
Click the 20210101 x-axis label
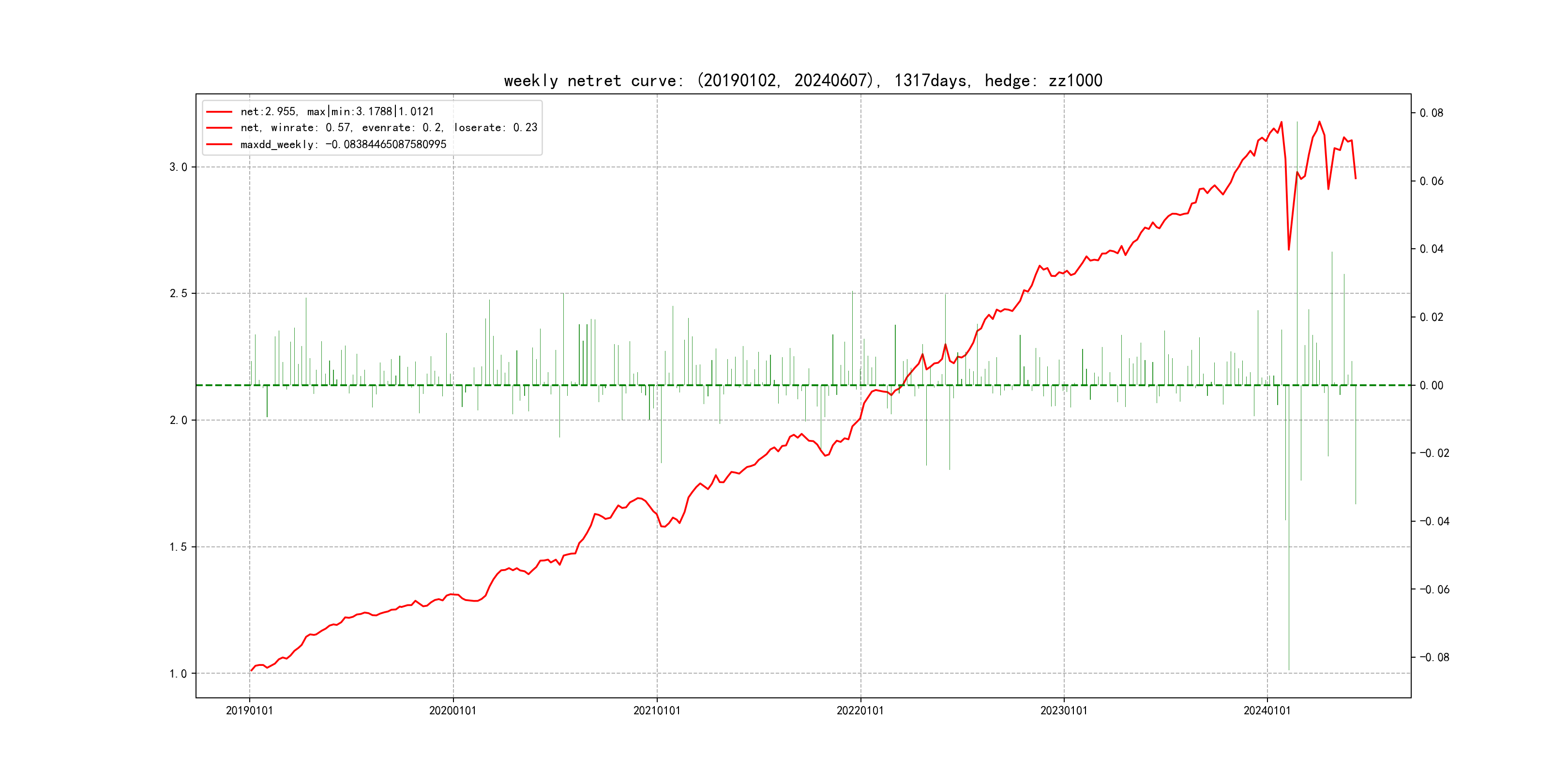[x=657, y=710]
